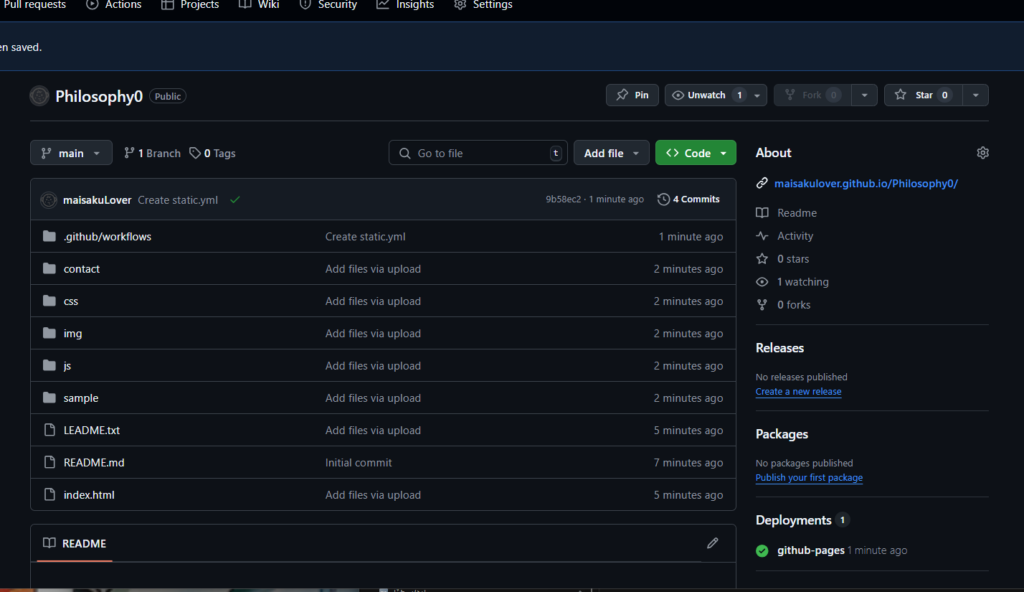Open the main branch selector dropdown
Screen dimensions: 1024x592
click(71, 153)
